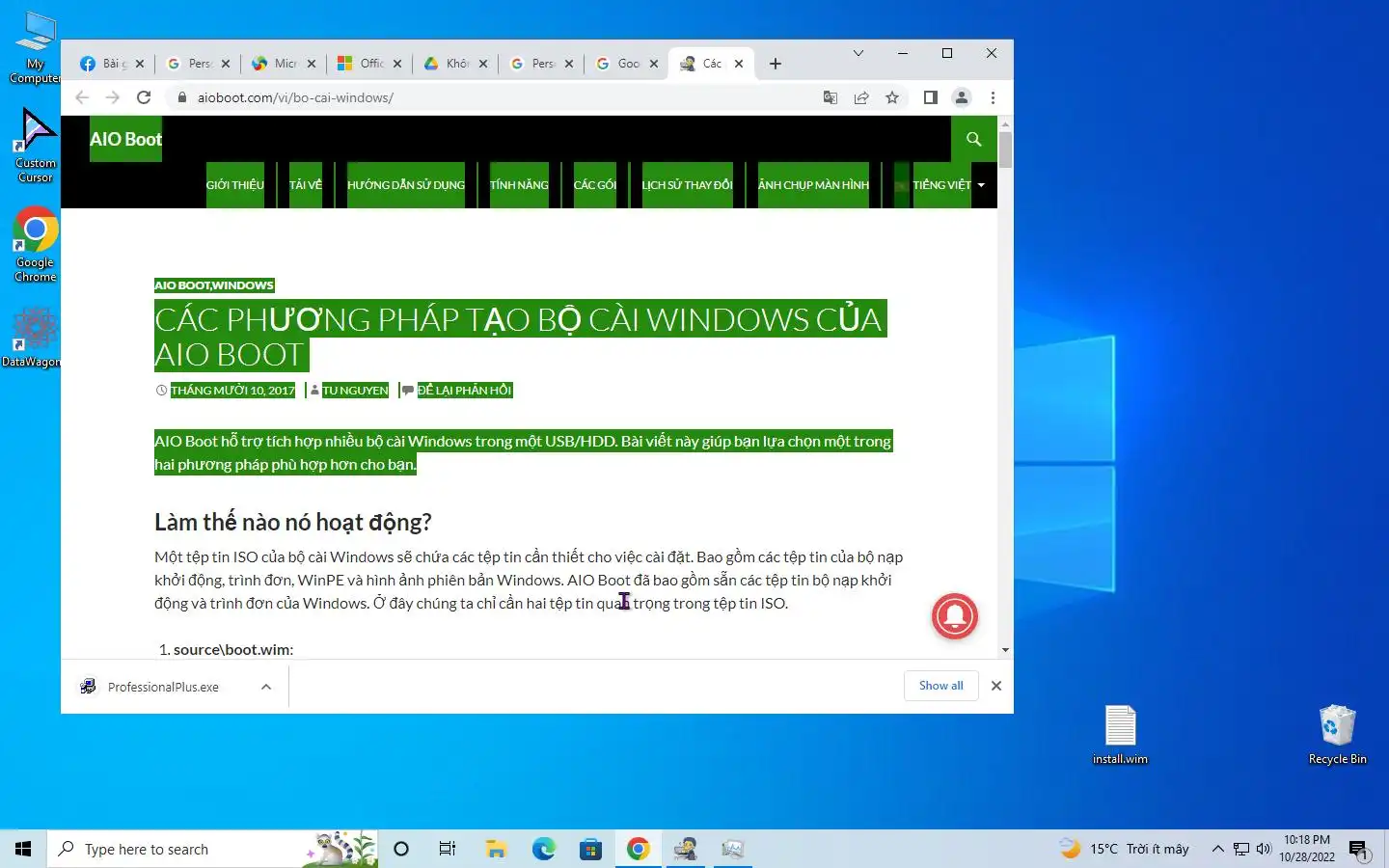1389x868 pixels.
Task: Open Chrome three-dot menu
Action: coord(993,97)
